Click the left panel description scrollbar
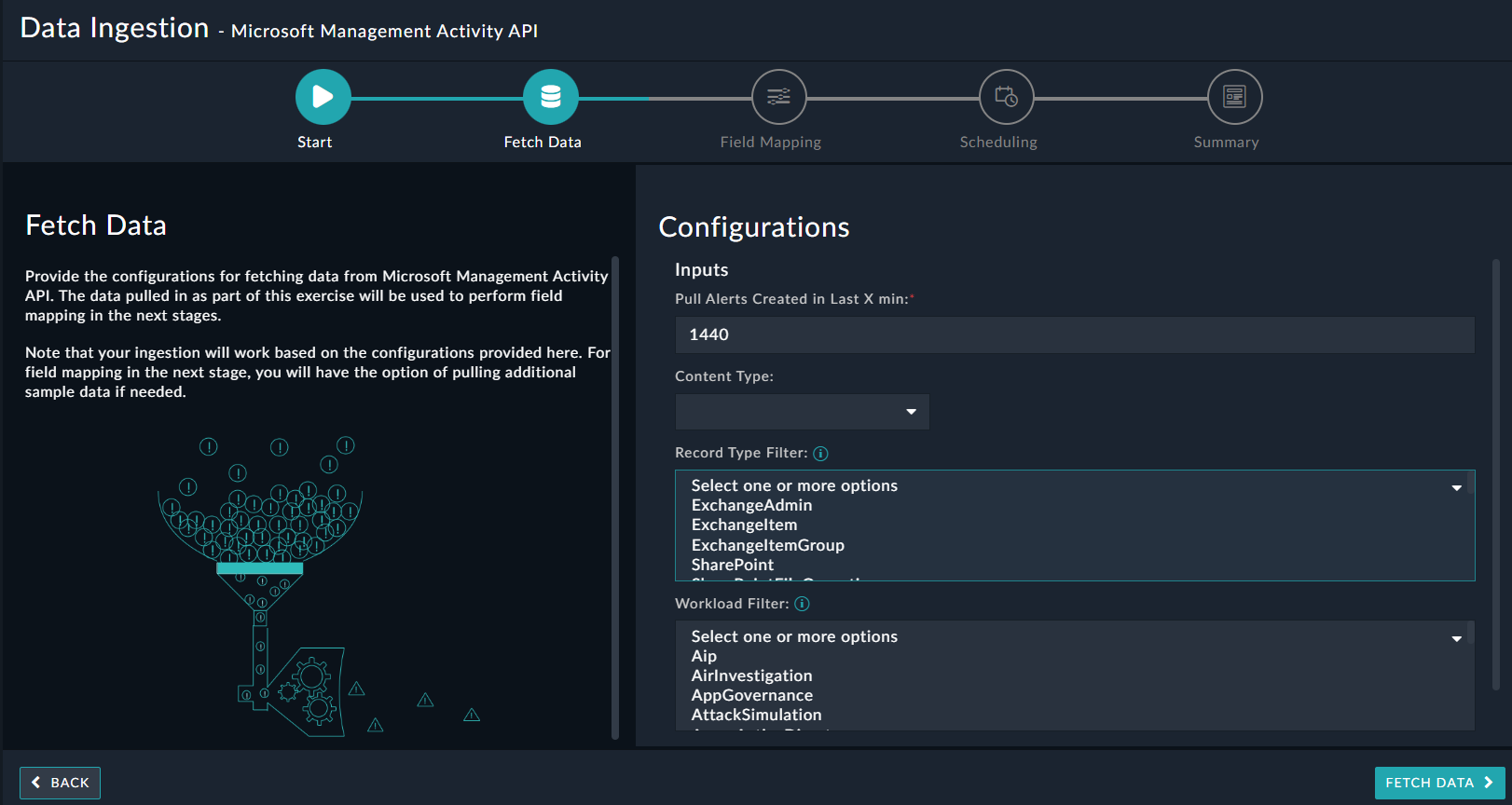 tap(615, 498)
